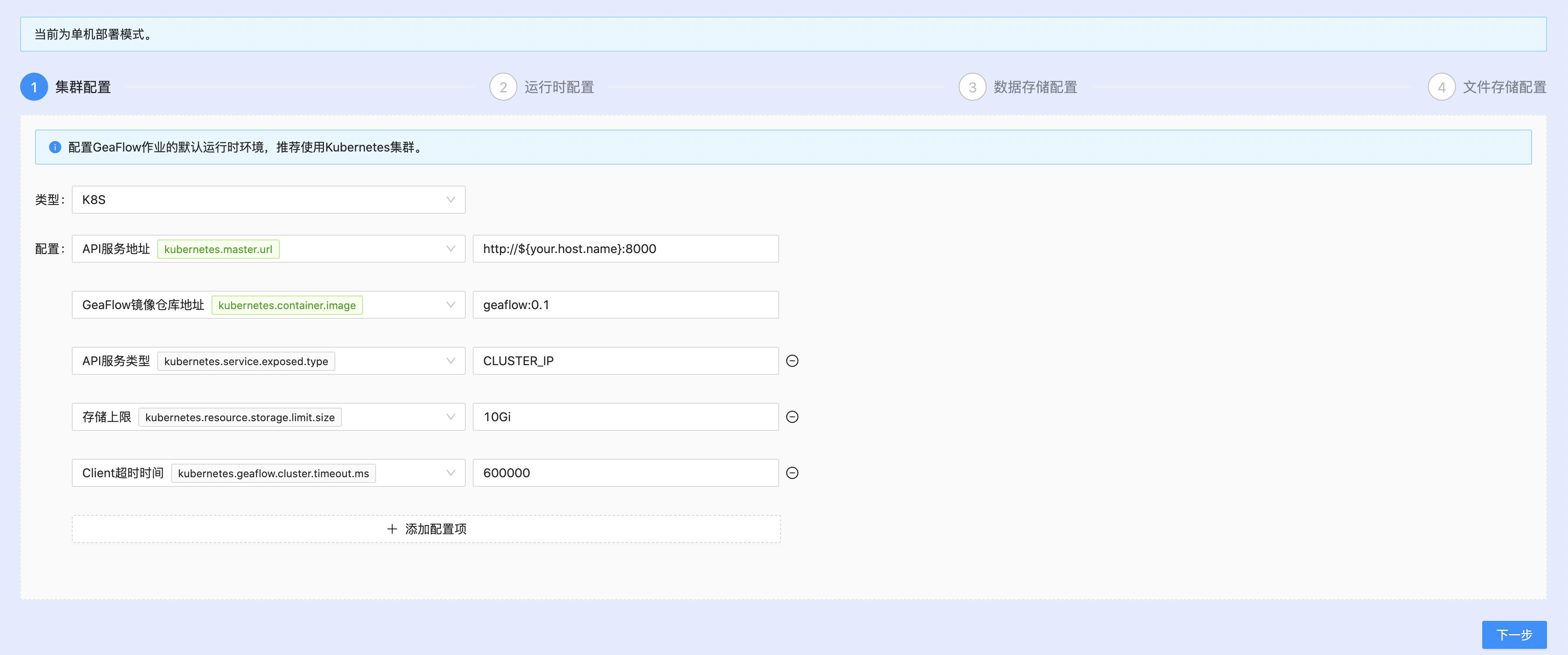
Task: Remove the 存储上限 config item
Action: 792,416
